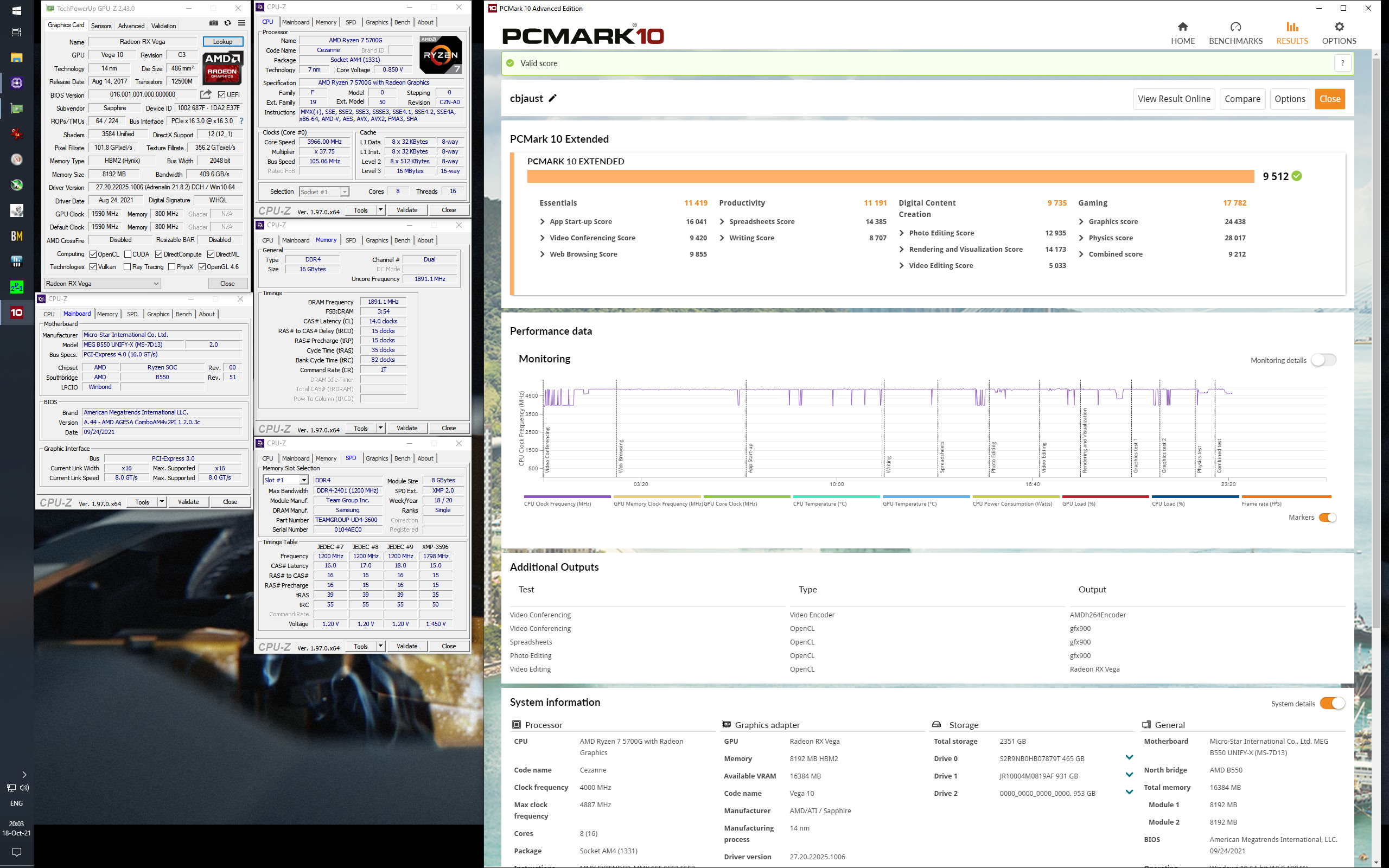Screen dimensions: 1389x868
Task: Show hidden tray icons chevron
Action: click(x=24, y=775)
